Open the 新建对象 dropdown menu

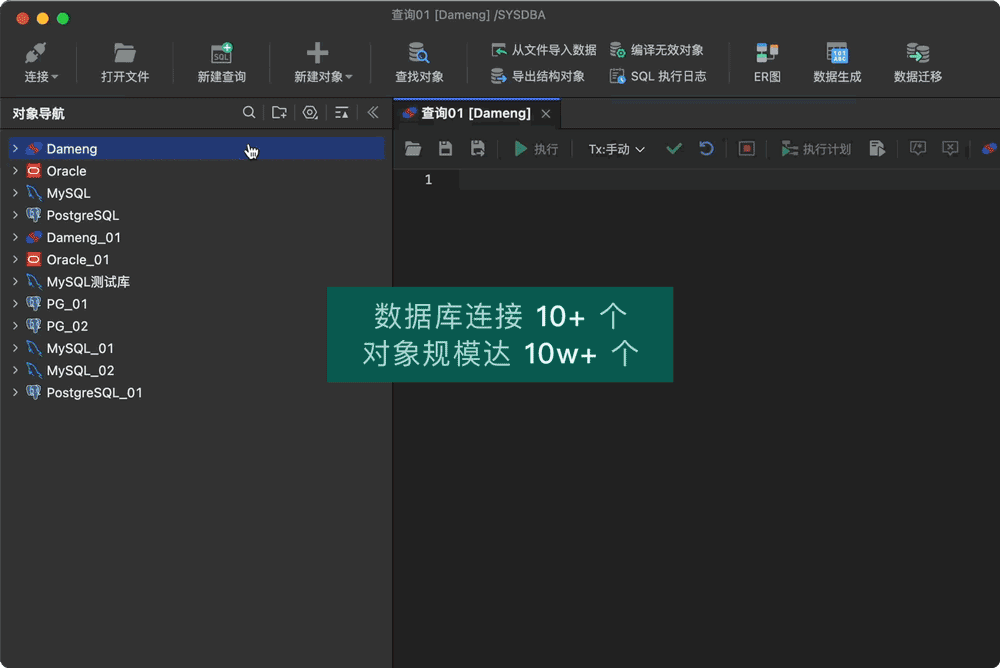[318, 60]
